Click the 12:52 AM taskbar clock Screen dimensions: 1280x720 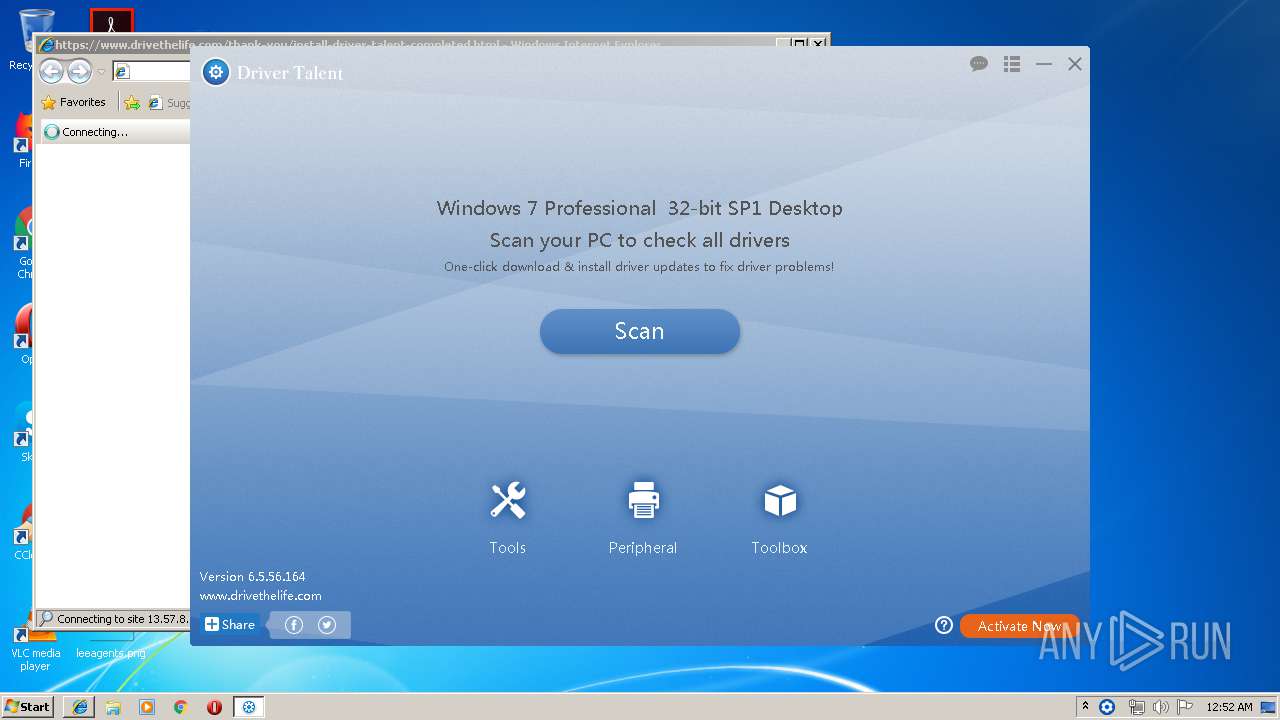pos(1229,707)
